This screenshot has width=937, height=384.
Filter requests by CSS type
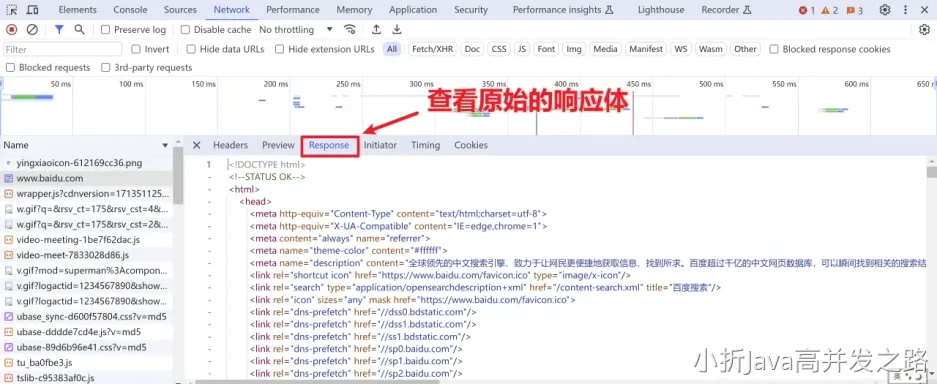tap(499, 49)
